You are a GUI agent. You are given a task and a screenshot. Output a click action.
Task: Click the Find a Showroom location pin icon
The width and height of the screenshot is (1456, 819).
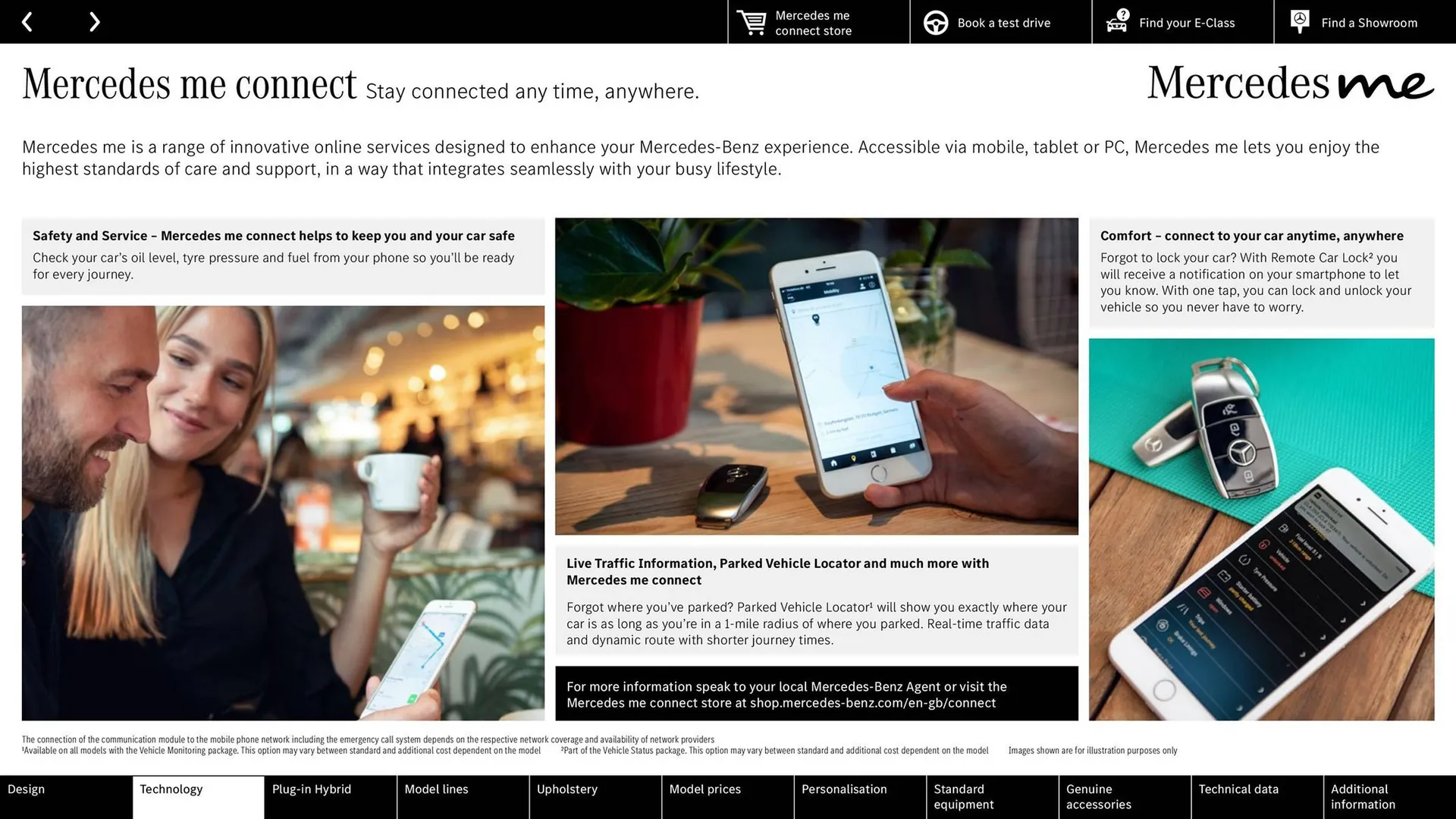(1300, 22)
